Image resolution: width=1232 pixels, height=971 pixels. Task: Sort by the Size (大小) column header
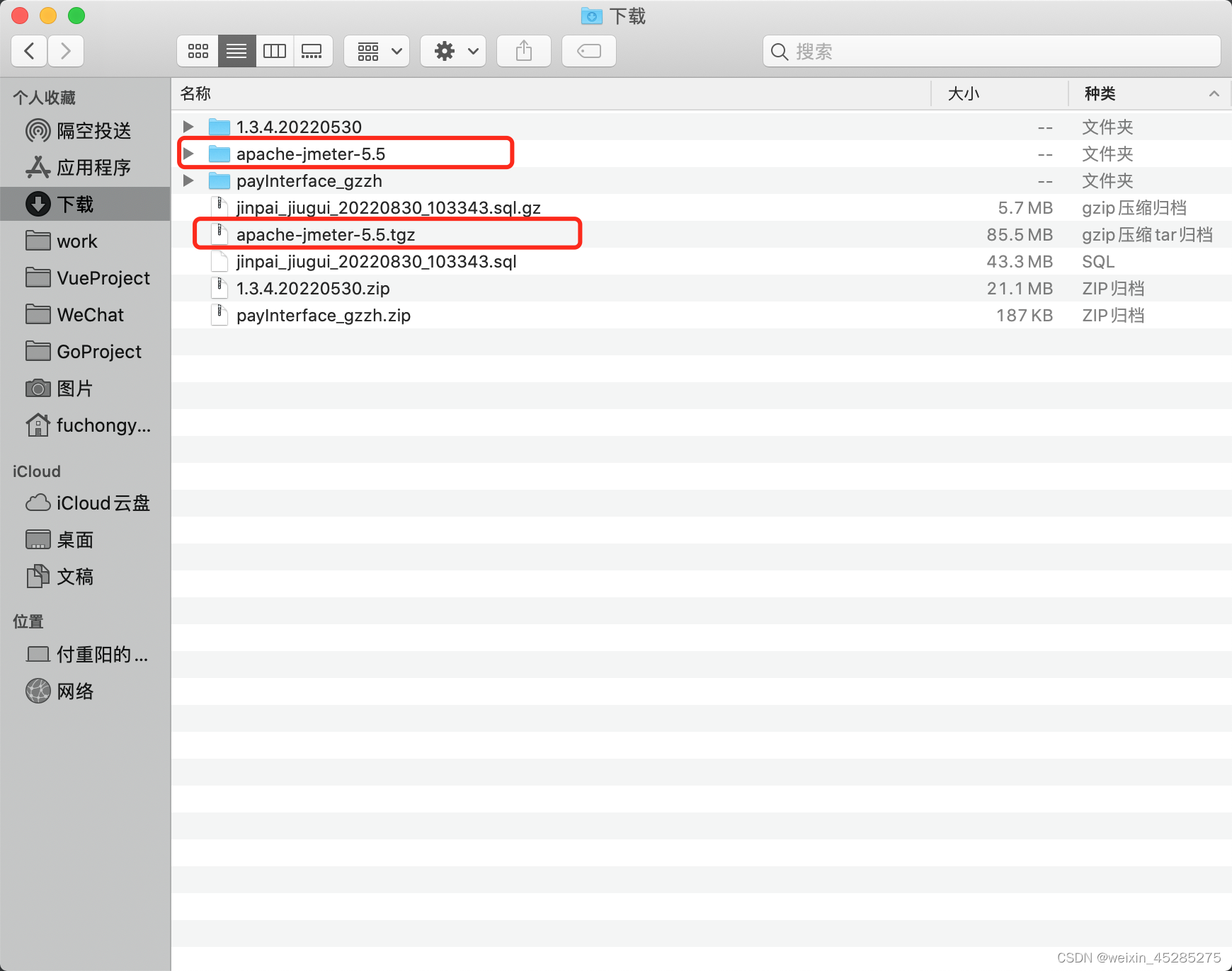[x=1000, y=93]
